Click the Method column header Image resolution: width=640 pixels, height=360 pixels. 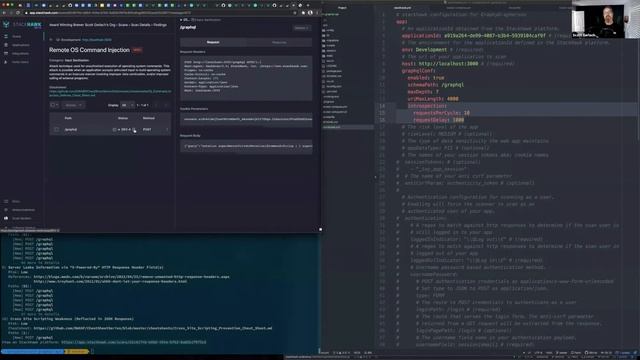coord(149,118)
